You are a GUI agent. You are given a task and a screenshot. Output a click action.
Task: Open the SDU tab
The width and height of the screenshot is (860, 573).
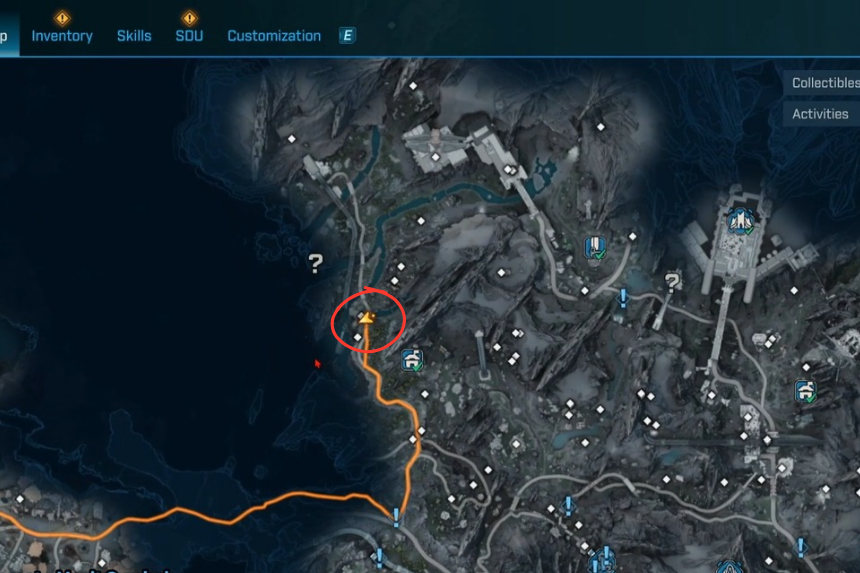[x=189, y=36]
